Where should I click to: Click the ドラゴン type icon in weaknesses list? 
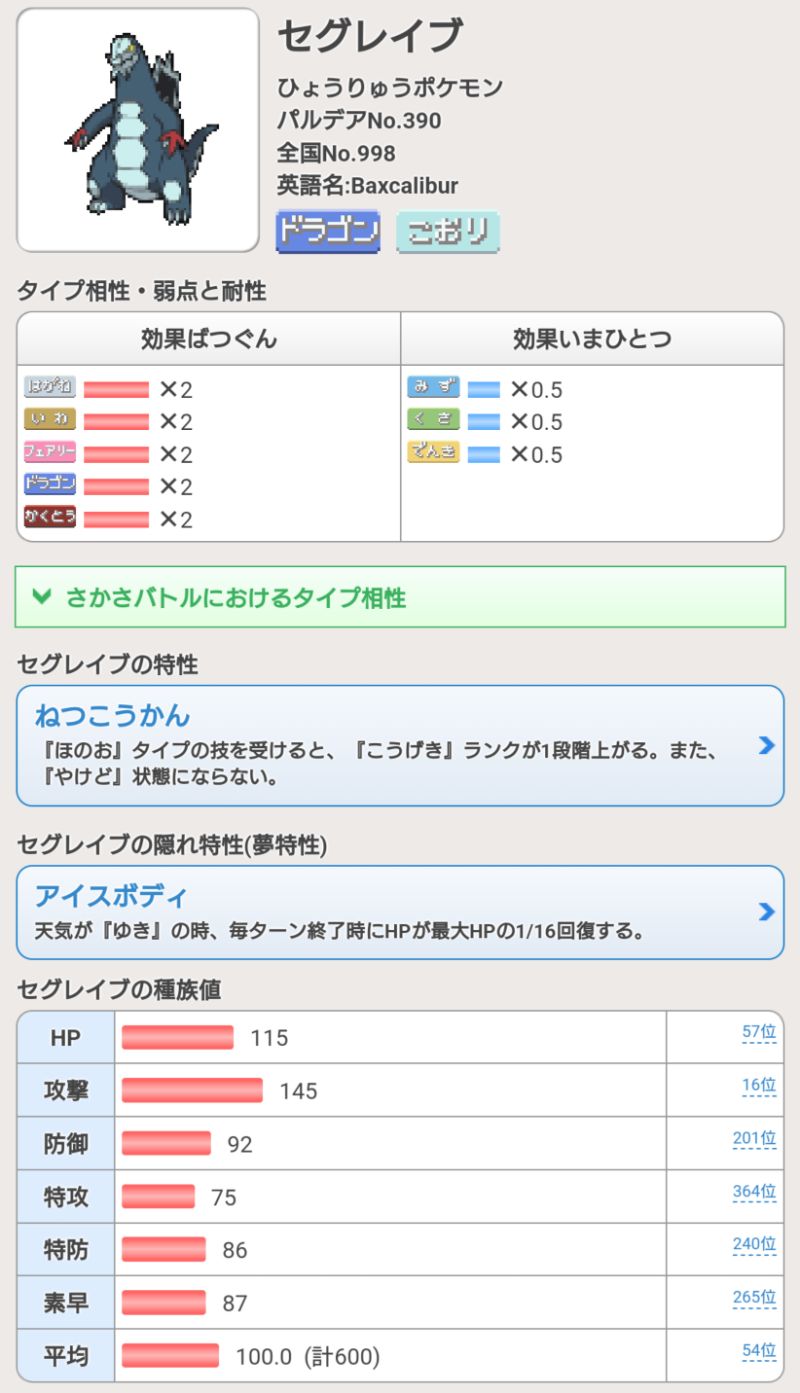click(50, 485)
